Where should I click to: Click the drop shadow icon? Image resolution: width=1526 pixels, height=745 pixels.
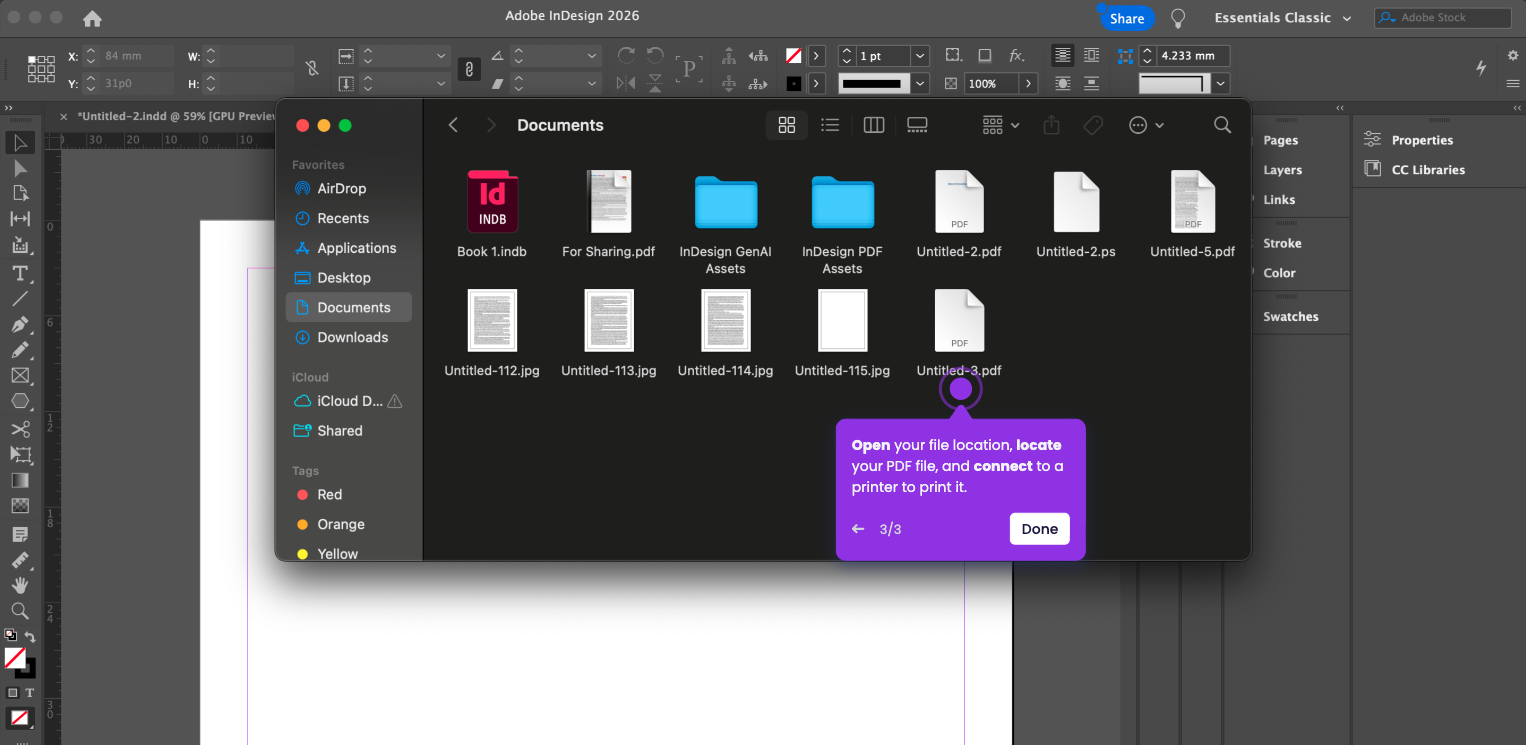(985, 55)
